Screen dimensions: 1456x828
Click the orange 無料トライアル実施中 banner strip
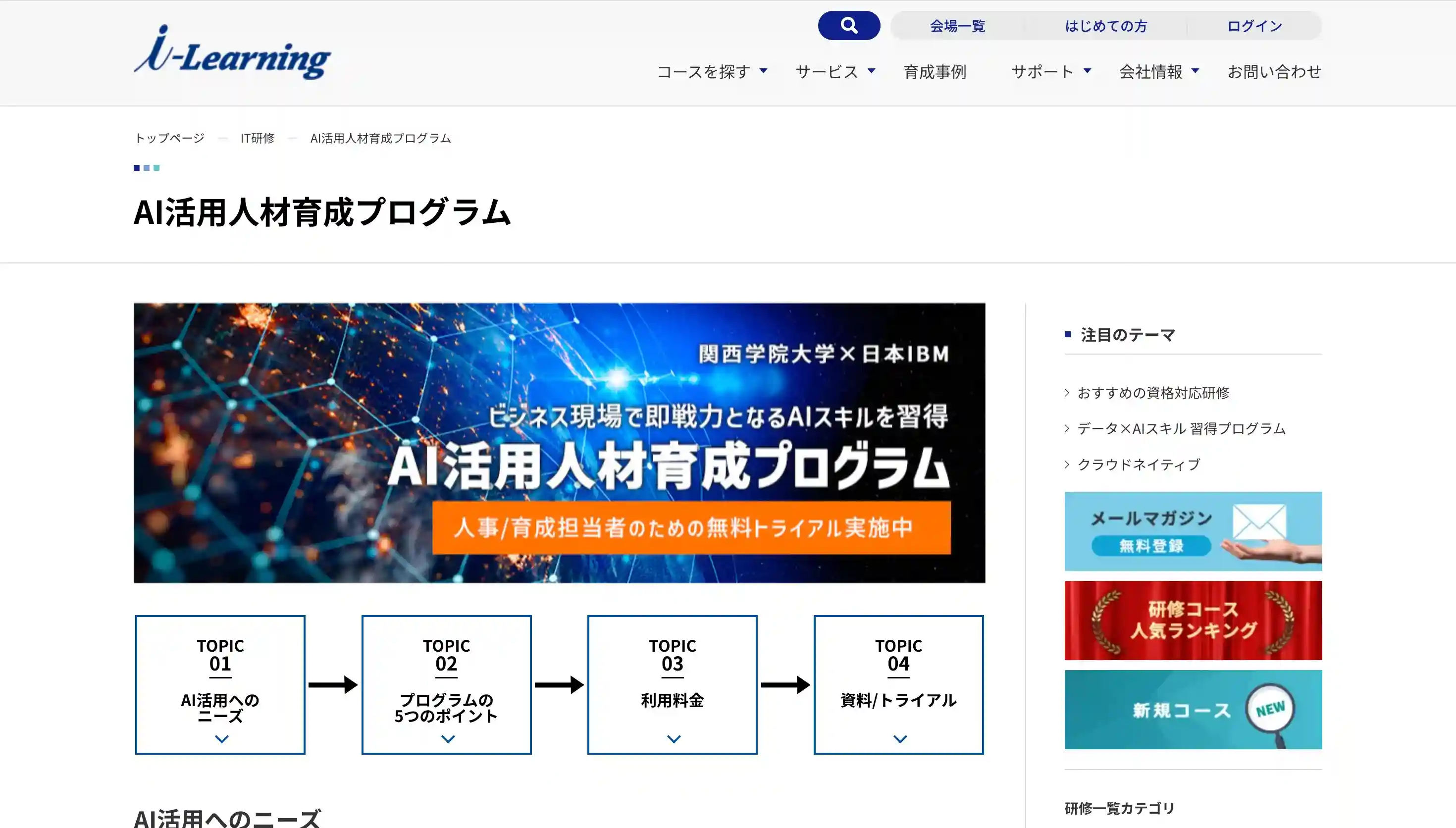[691, 528]
